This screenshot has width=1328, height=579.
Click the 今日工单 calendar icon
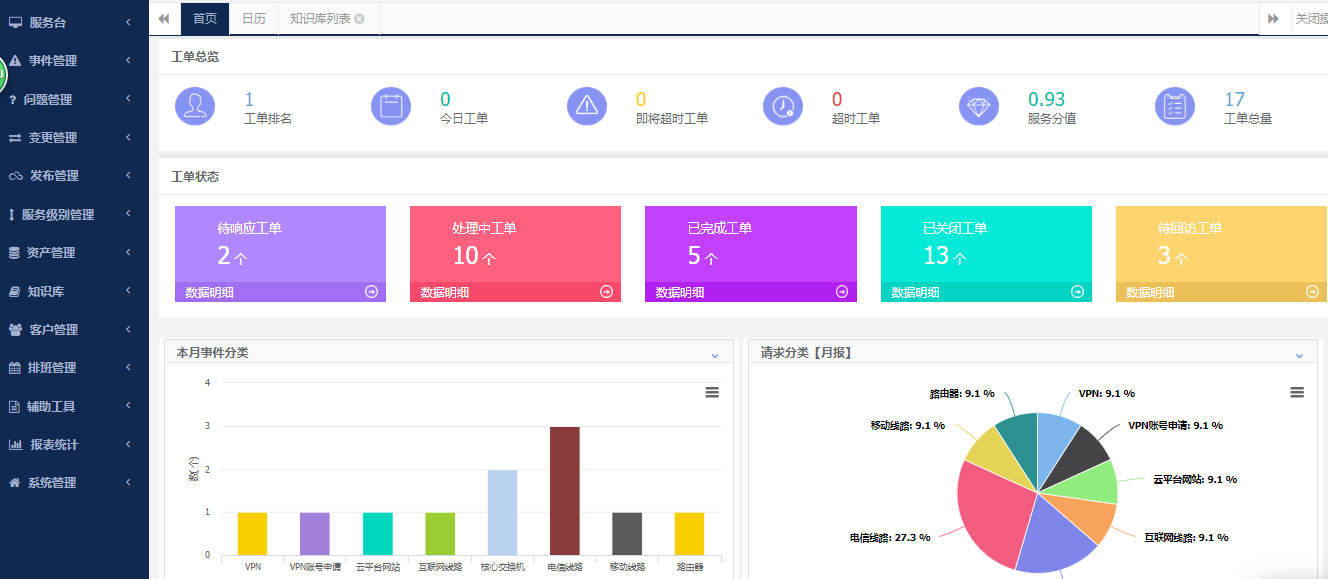point(391,106)
